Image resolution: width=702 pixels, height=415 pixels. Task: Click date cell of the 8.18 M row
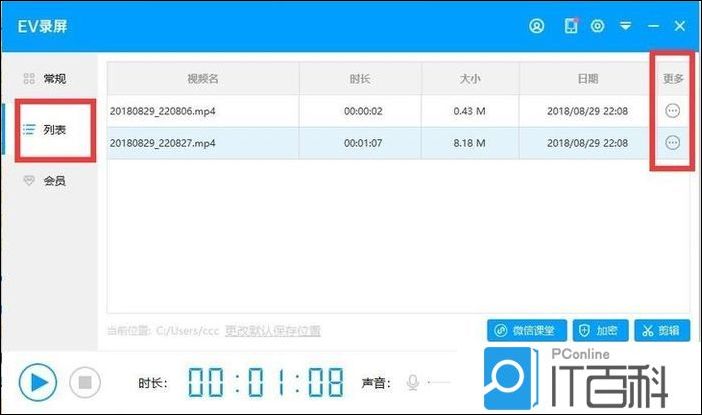[x=587, y=143]
